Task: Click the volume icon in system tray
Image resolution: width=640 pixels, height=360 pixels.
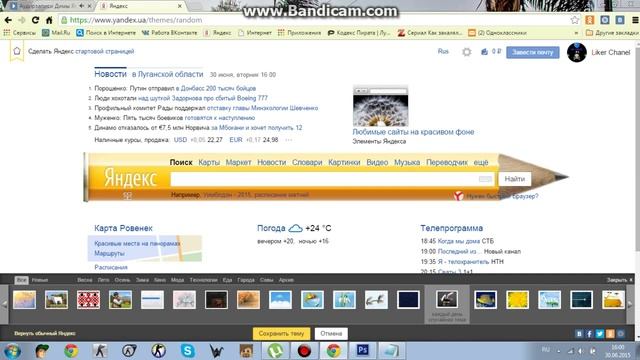Action: coord(580,351)
